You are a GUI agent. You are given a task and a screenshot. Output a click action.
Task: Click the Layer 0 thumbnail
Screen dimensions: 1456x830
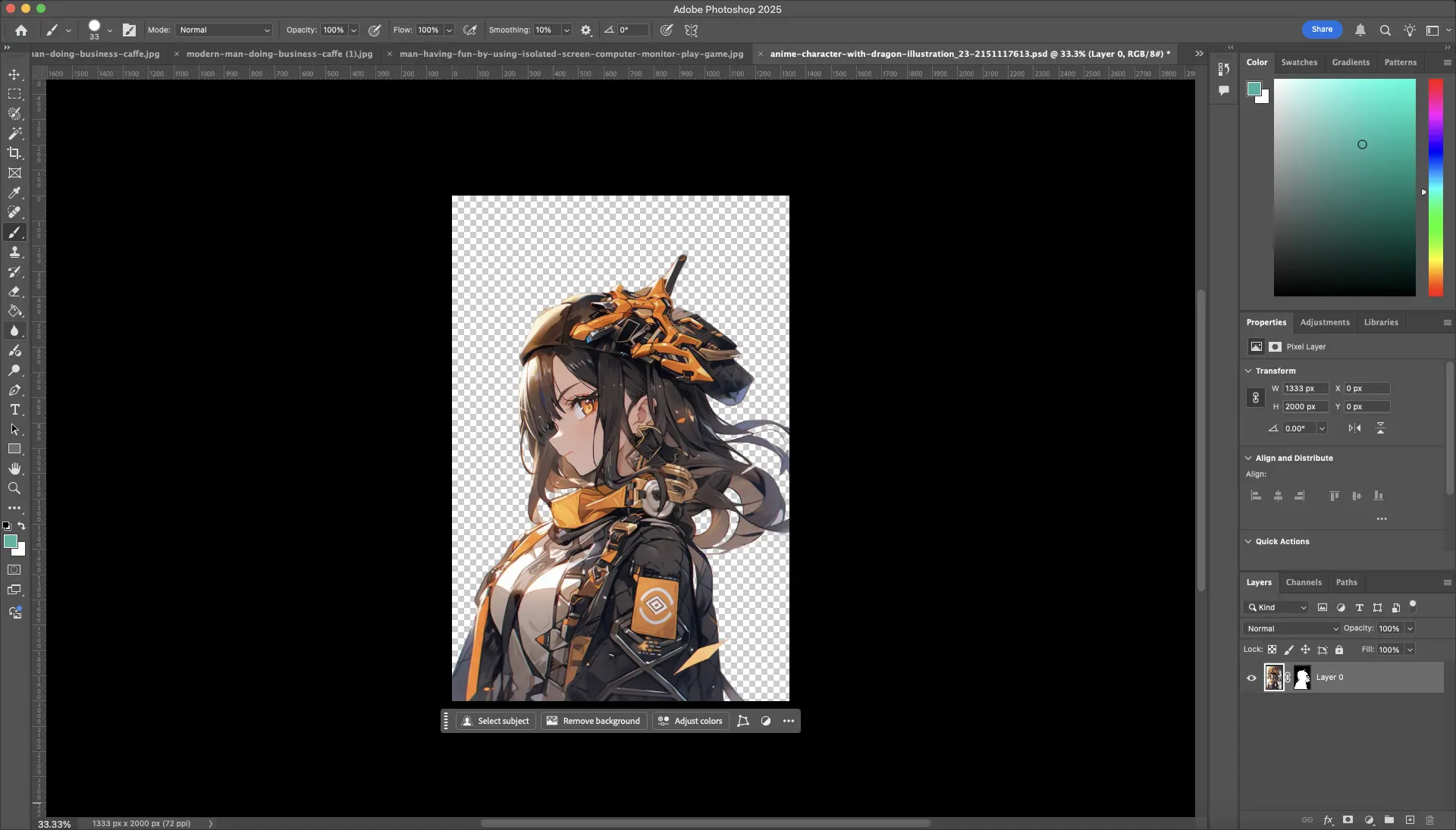(1275, 677)
